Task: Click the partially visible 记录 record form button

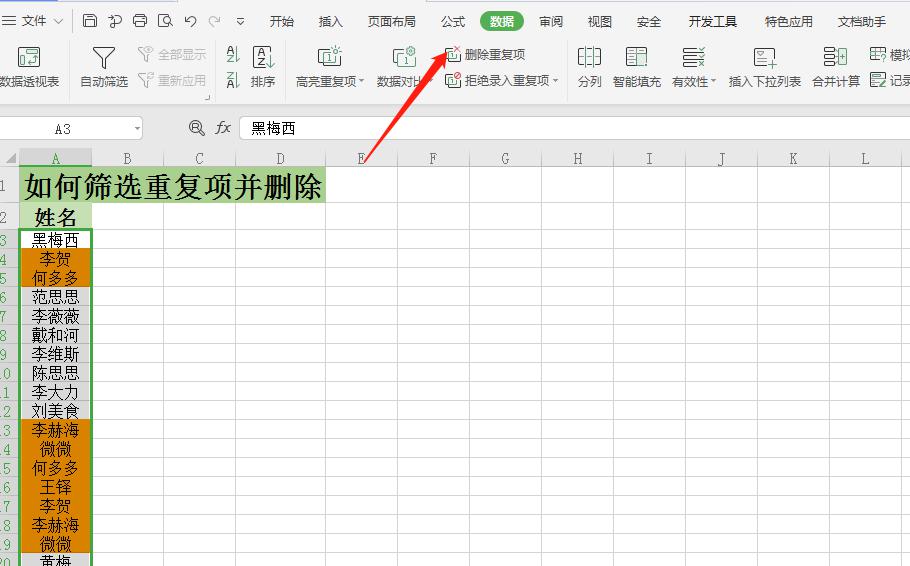Action: coord(889,80)
